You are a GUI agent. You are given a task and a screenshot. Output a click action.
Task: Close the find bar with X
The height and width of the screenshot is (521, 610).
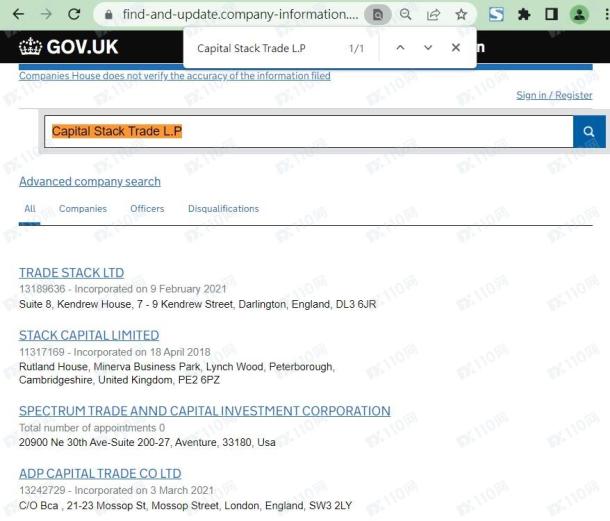456,47
